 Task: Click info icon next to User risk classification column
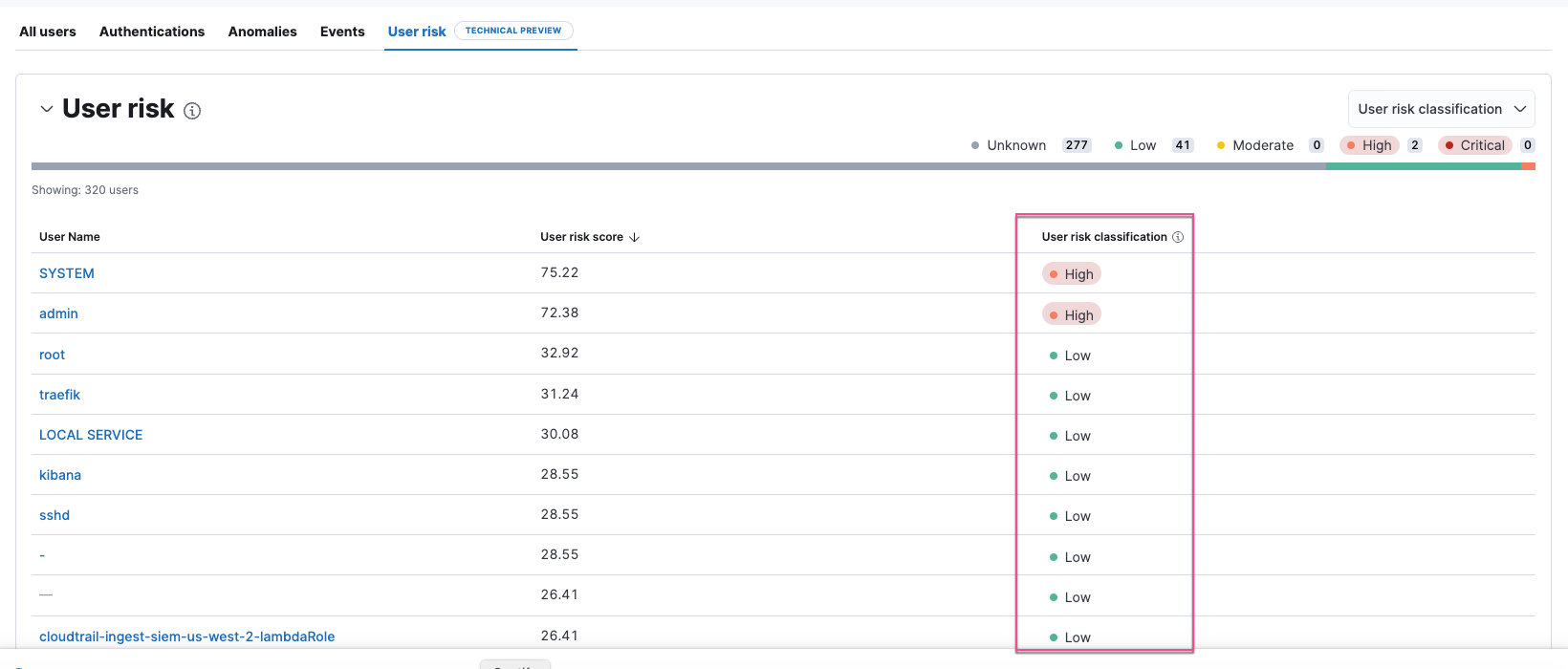1178,237
